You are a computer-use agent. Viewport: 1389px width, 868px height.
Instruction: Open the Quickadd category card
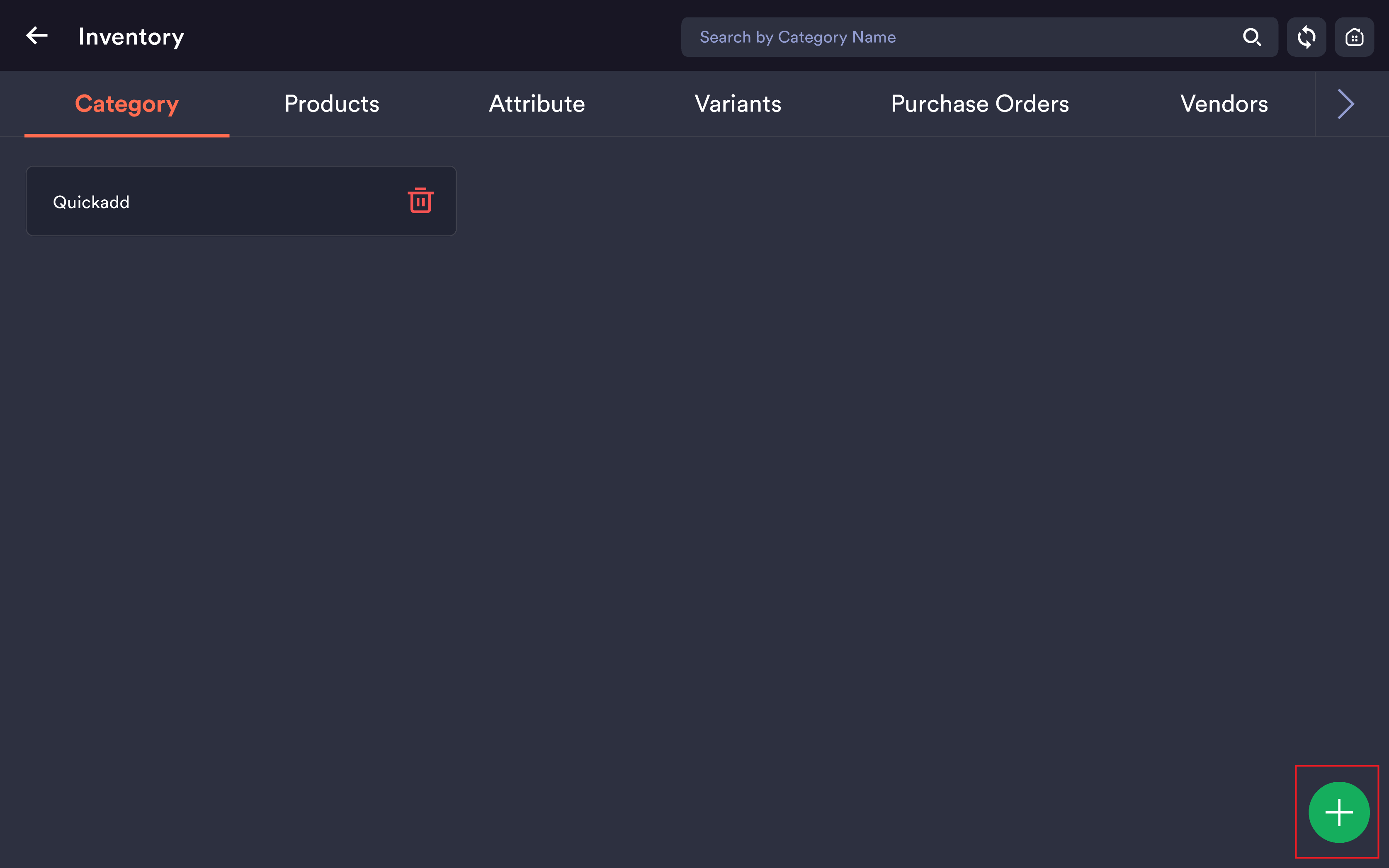click(241, 201)
